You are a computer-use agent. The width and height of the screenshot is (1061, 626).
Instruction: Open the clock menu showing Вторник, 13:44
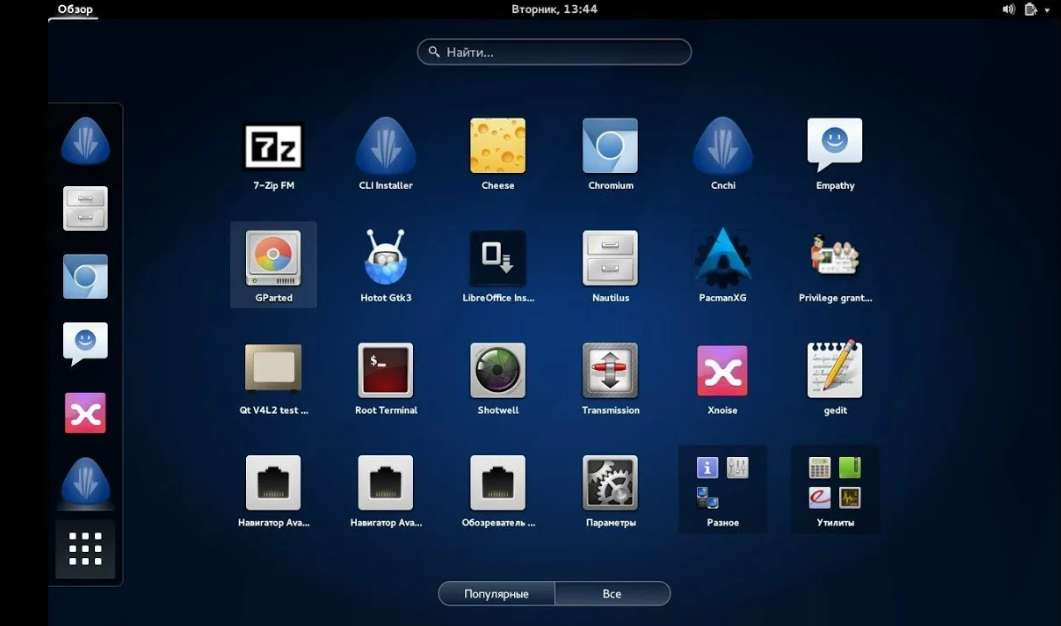tap(554, 9)
